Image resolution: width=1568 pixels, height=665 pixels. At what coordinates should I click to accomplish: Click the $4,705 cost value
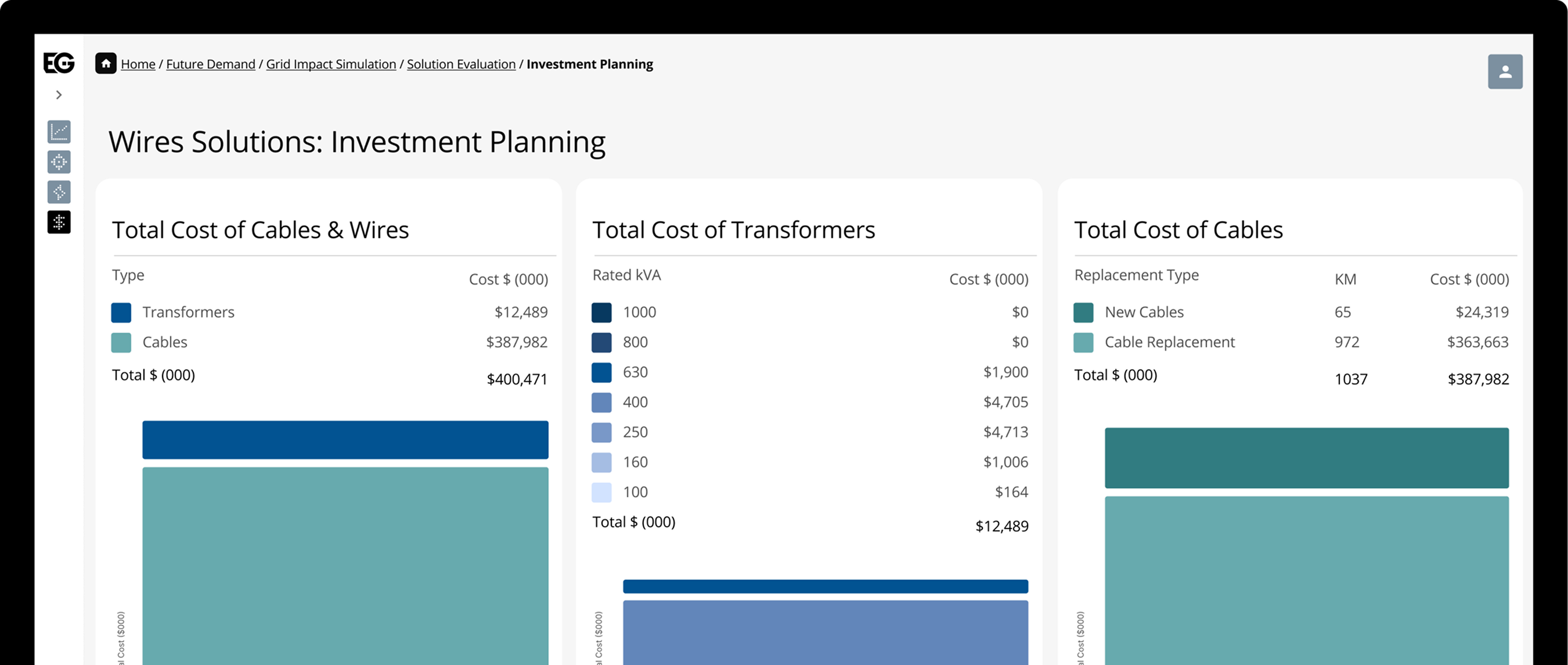point(1005,402)
